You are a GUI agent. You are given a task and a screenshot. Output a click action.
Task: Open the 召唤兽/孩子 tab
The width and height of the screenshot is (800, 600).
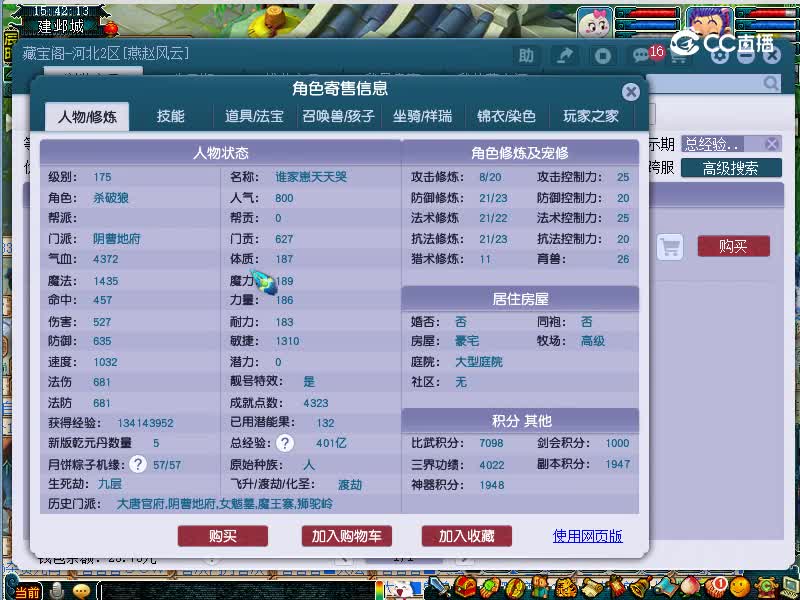[x=338, y=116]
